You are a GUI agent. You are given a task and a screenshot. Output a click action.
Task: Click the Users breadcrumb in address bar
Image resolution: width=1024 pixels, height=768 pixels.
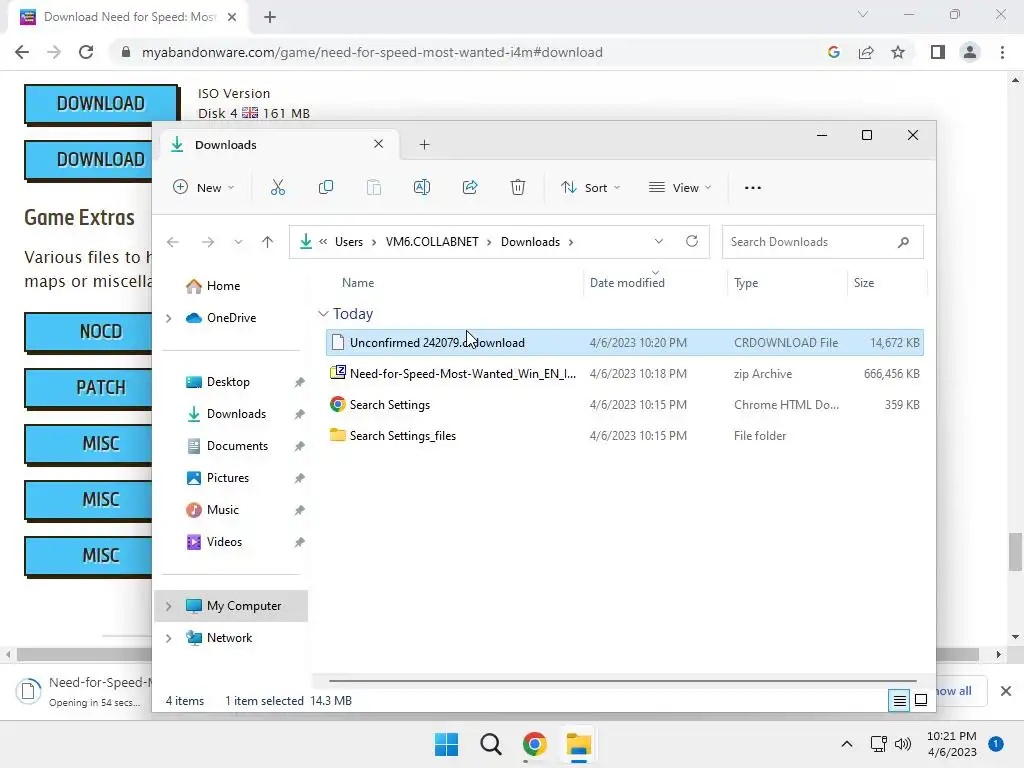pos(349,242)
